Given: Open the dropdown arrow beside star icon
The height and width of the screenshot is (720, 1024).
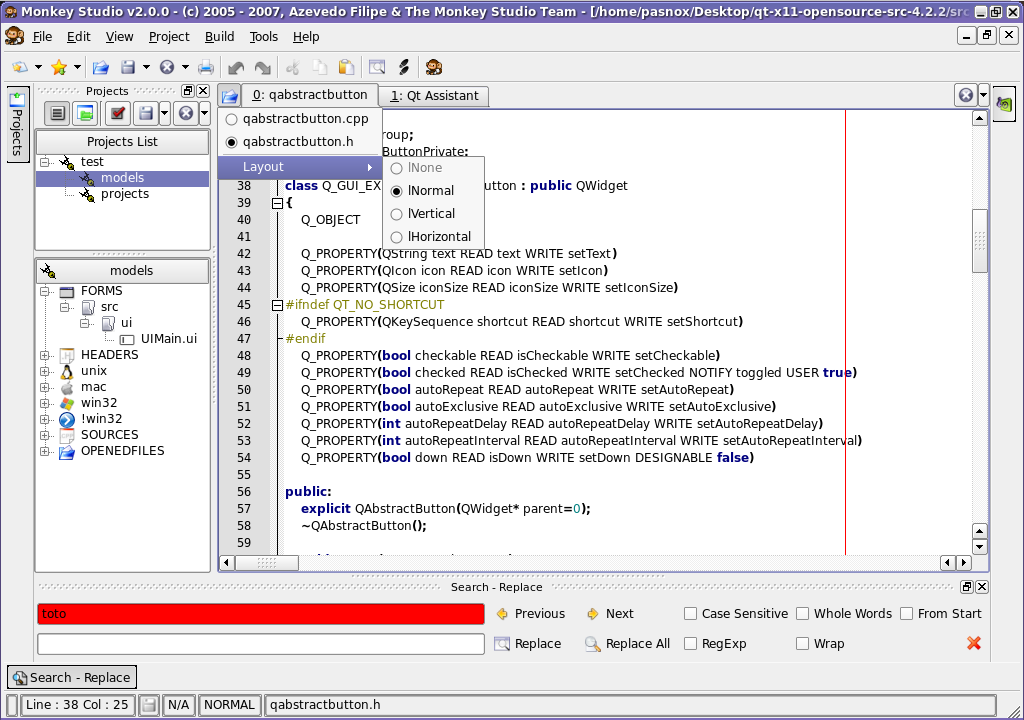Looking at the screenshot, I should tap(77, 67).
